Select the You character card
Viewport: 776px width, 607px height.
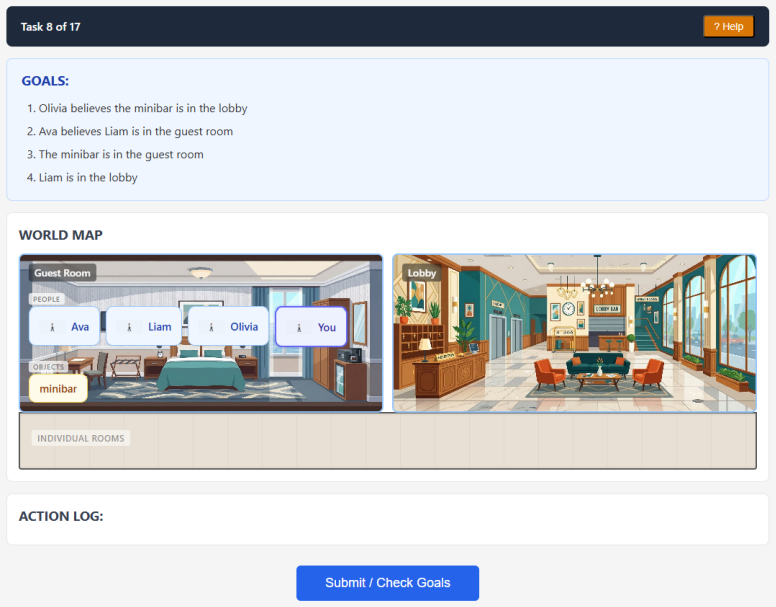pyautogui.click(x=311, y=327)
